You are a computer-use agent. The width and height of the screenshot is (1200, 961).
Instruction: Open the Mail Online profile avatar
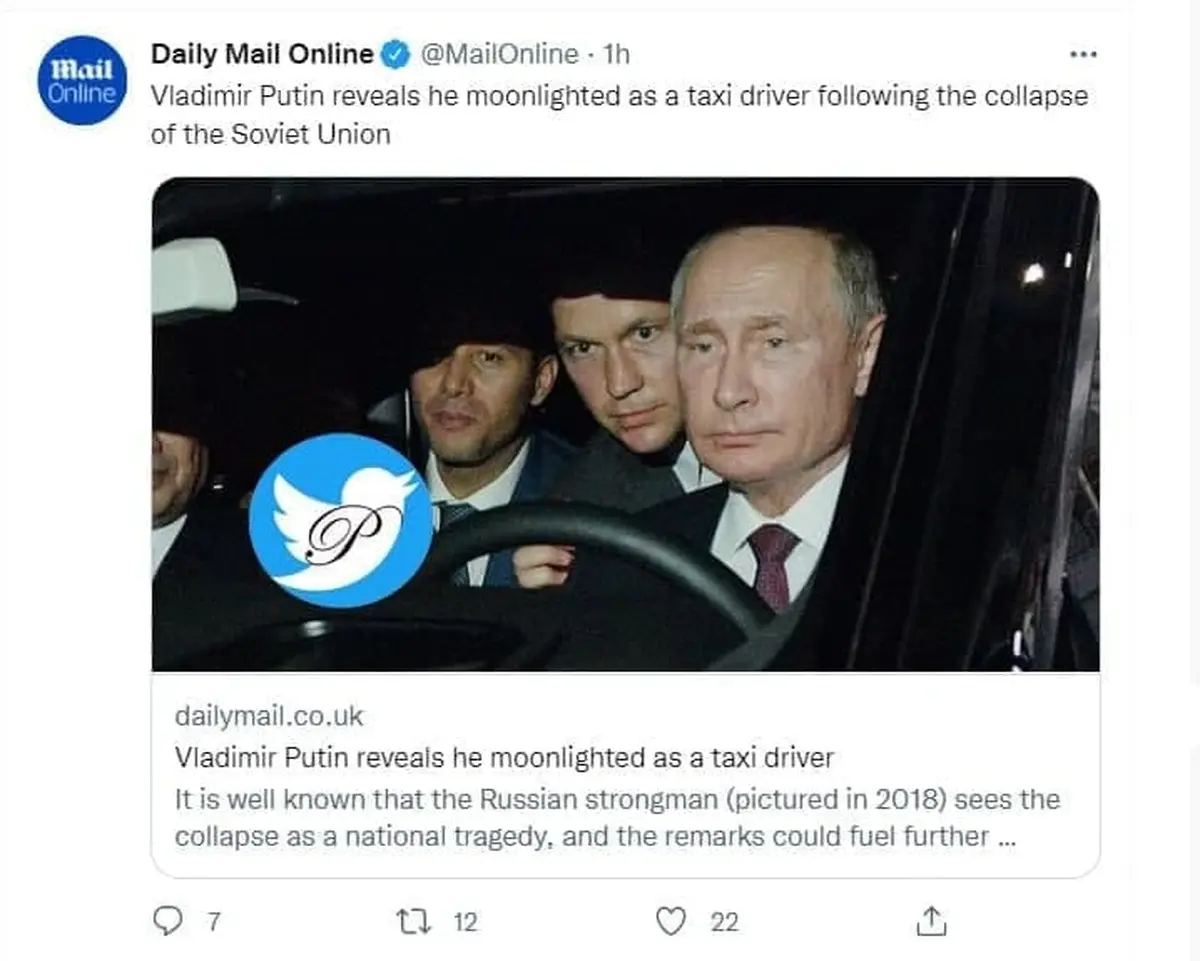point(82,80)
